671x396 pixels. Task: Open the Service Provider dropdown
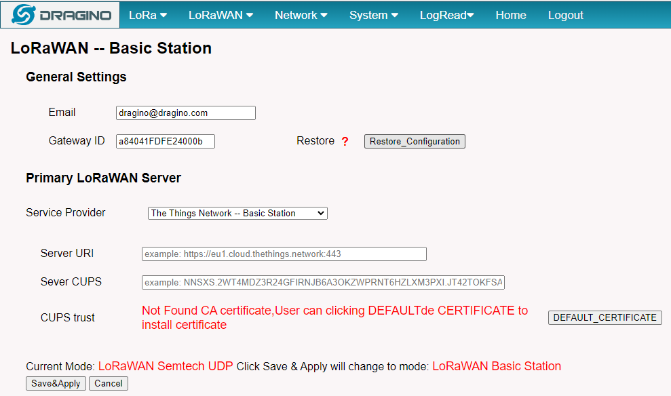(x=238, y=213)
